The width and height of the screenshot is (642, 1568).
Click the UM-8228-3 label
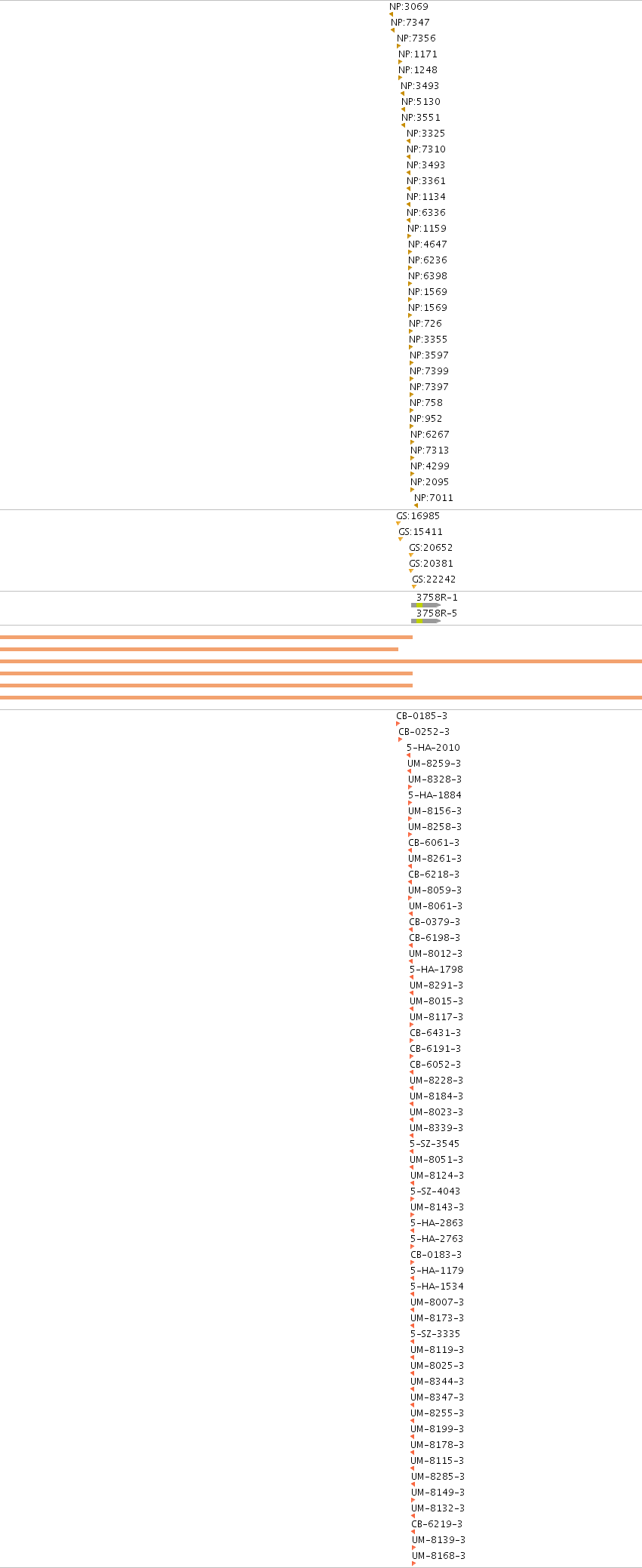(437, 1081)
